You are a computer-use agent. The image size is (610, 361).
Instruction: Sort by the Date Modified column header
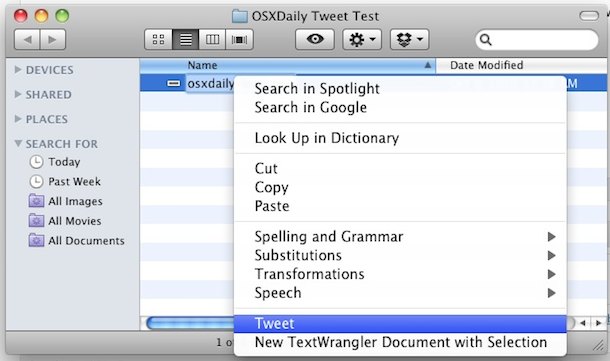(521, 65)
